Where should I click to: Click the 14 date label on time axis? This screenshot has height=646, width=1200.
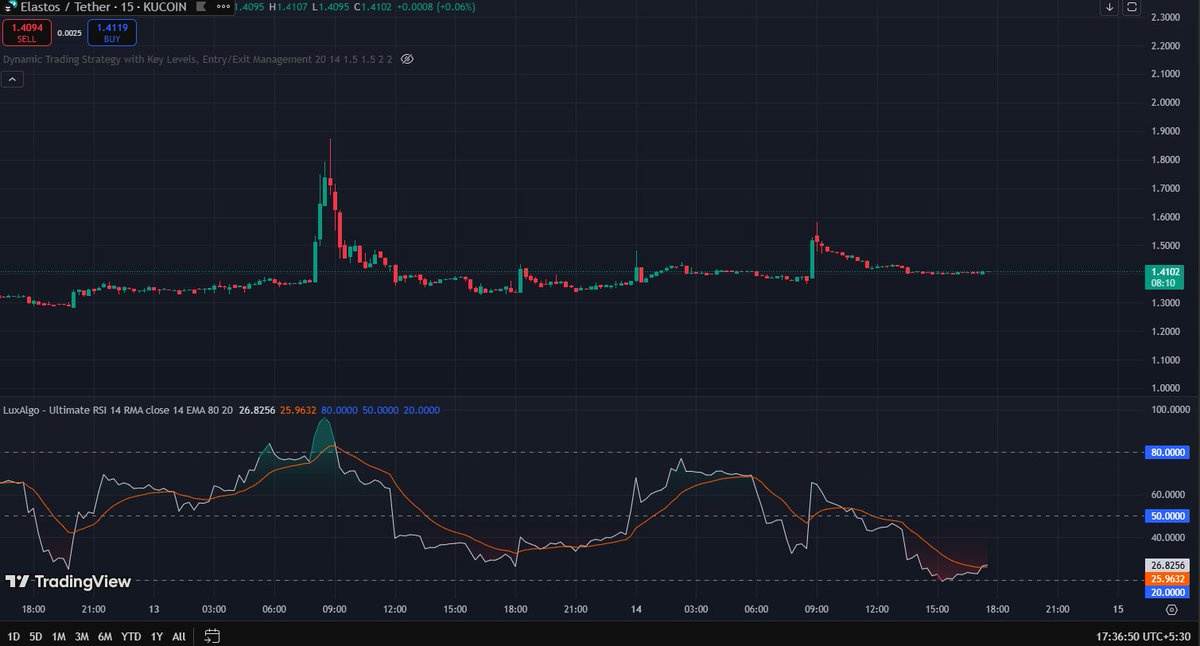(x=636, y=608)
